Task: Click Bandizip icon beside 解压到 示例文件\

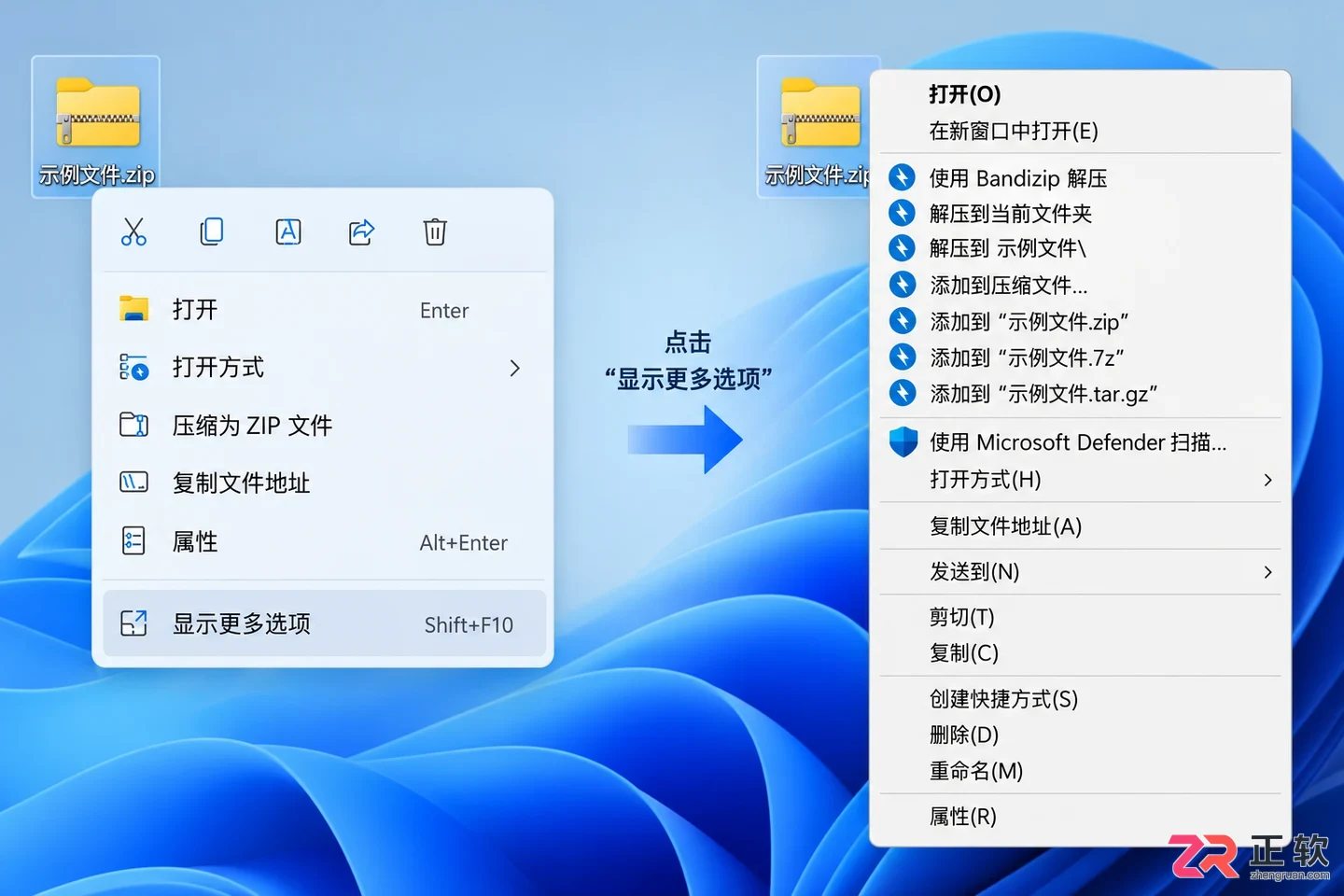Action: click(x=902, y=248)
